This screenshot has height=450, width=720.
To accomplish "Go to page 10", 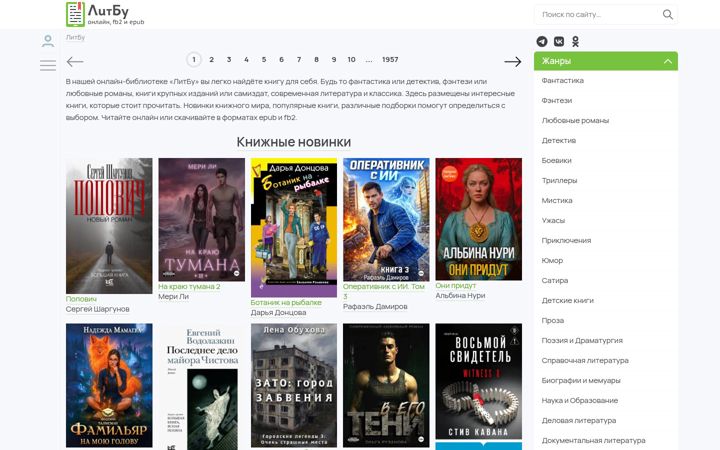I will pos(351,60).
